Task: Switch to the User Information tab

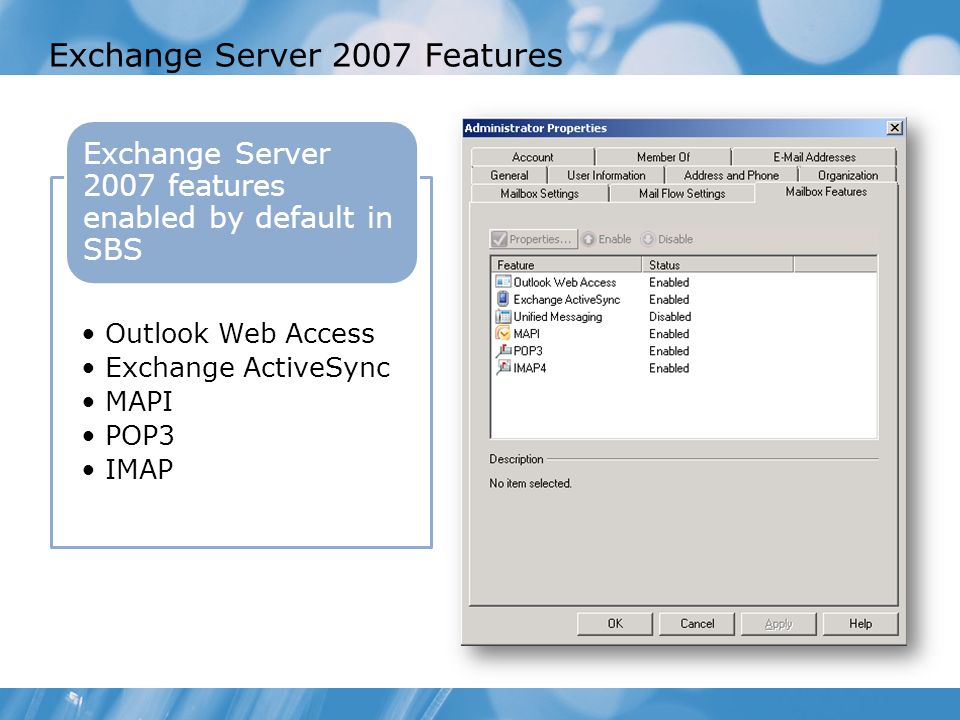Action: (x=606, y=176)
